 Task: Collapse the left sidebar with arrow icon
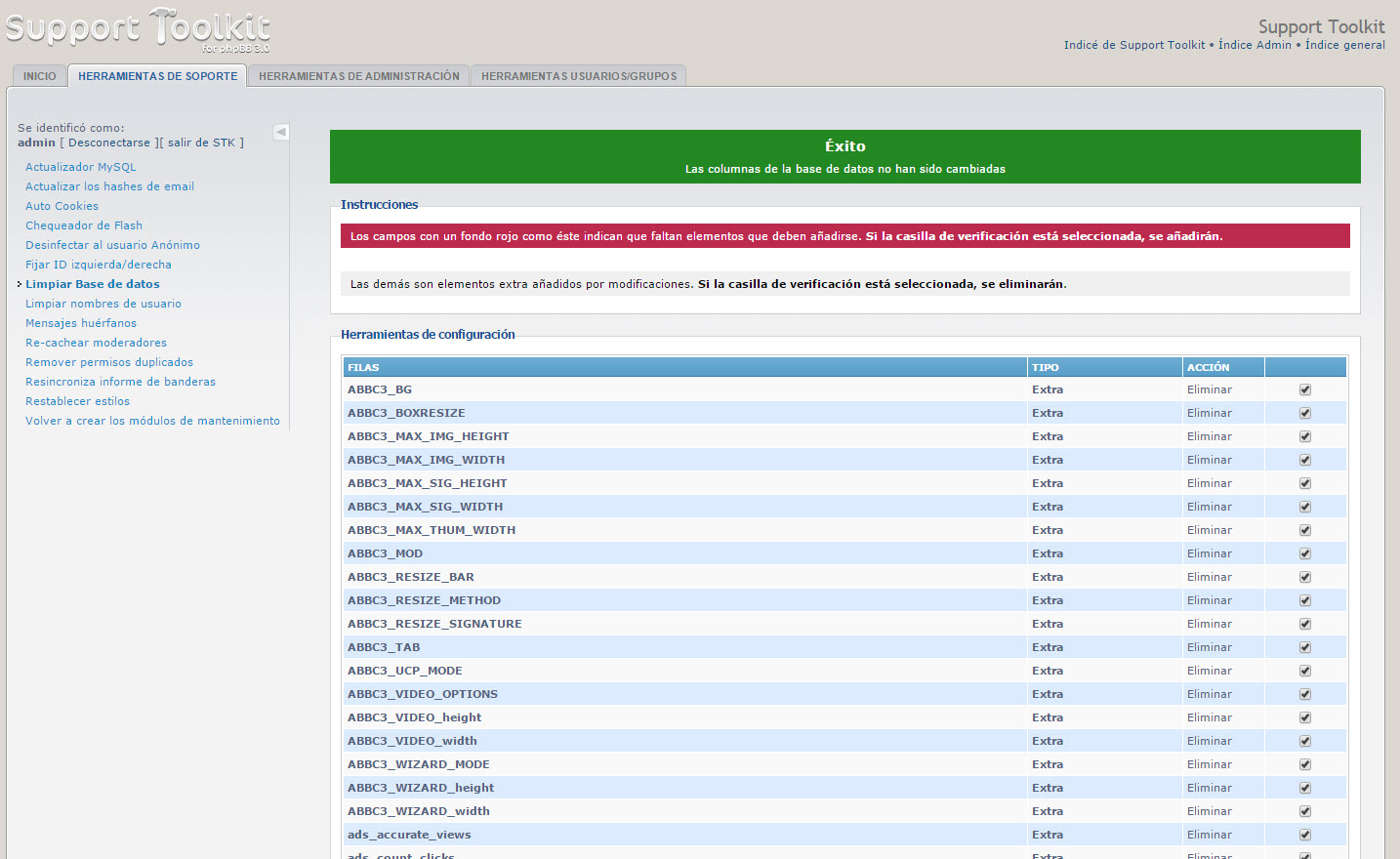pos(281,132)
